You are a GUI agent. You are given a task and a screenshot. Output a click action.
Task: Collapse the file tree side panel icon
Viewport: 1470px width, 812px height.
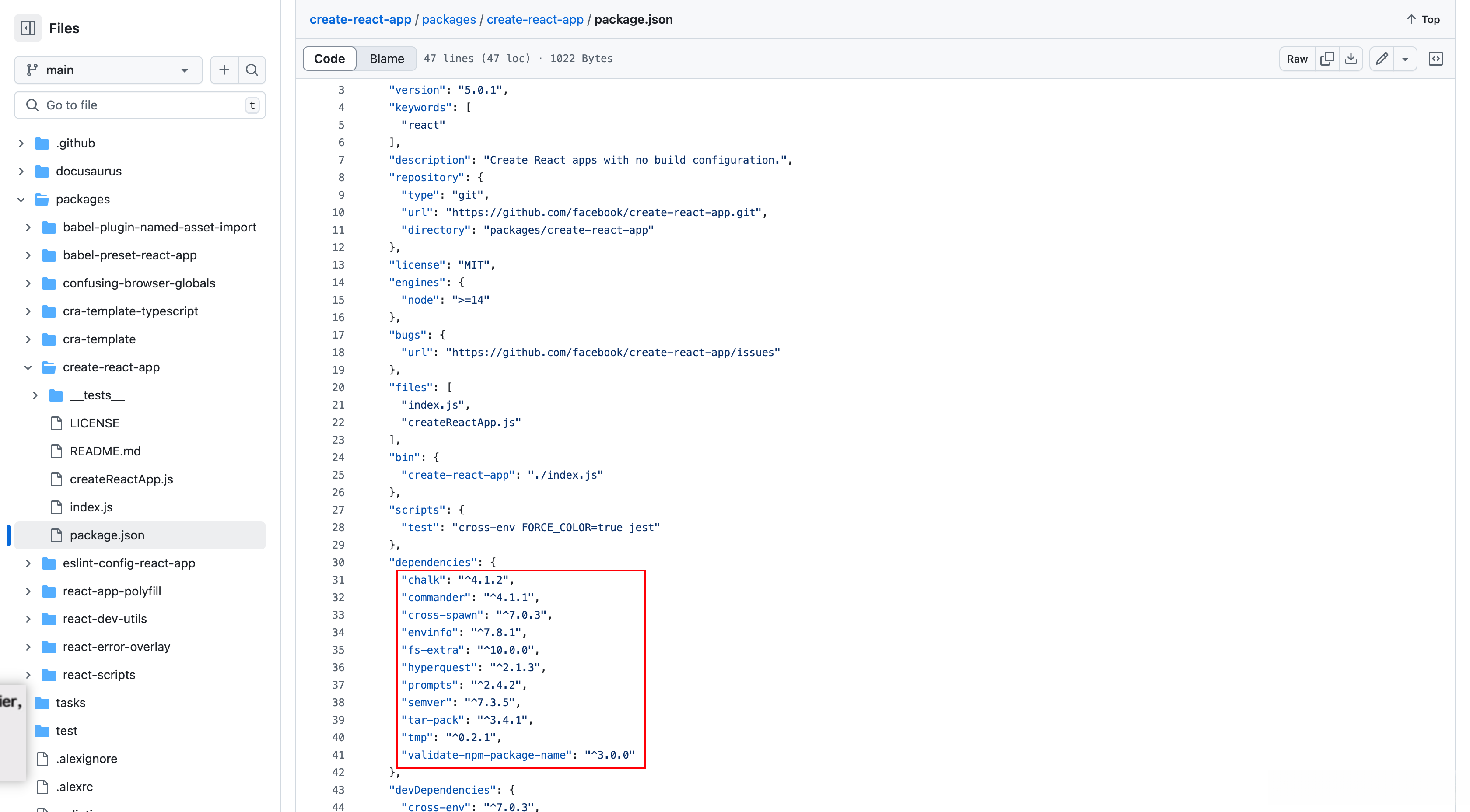(28, 28)
